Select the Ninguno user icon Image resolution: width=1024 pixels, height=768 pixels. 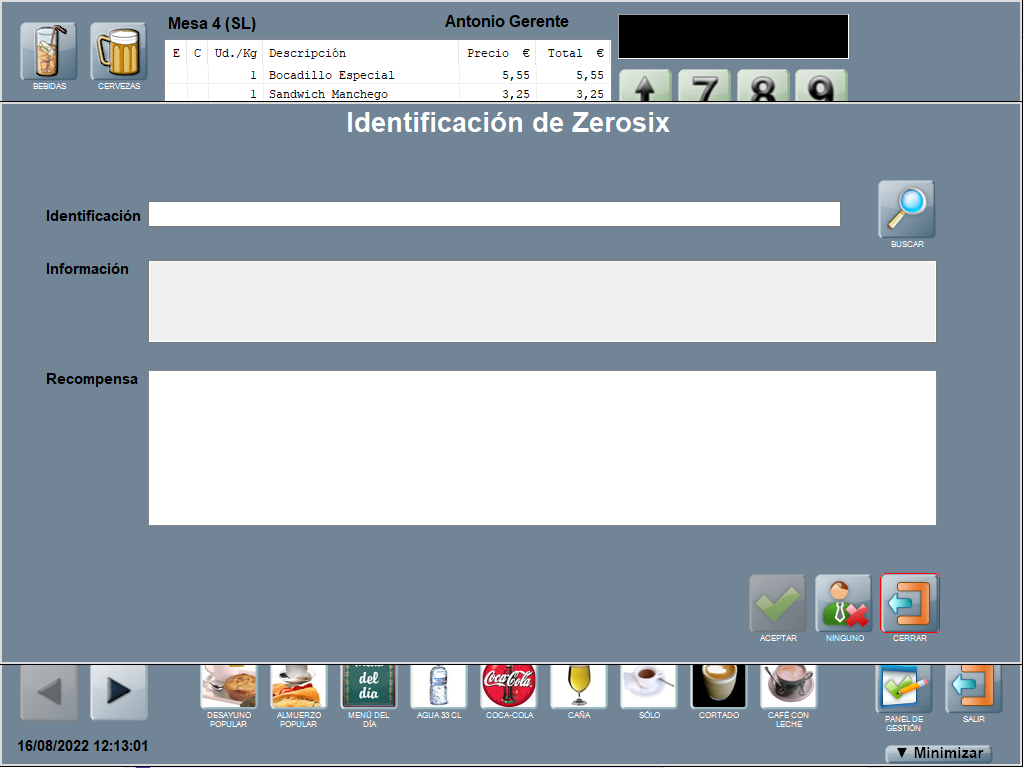click(844, 603)
